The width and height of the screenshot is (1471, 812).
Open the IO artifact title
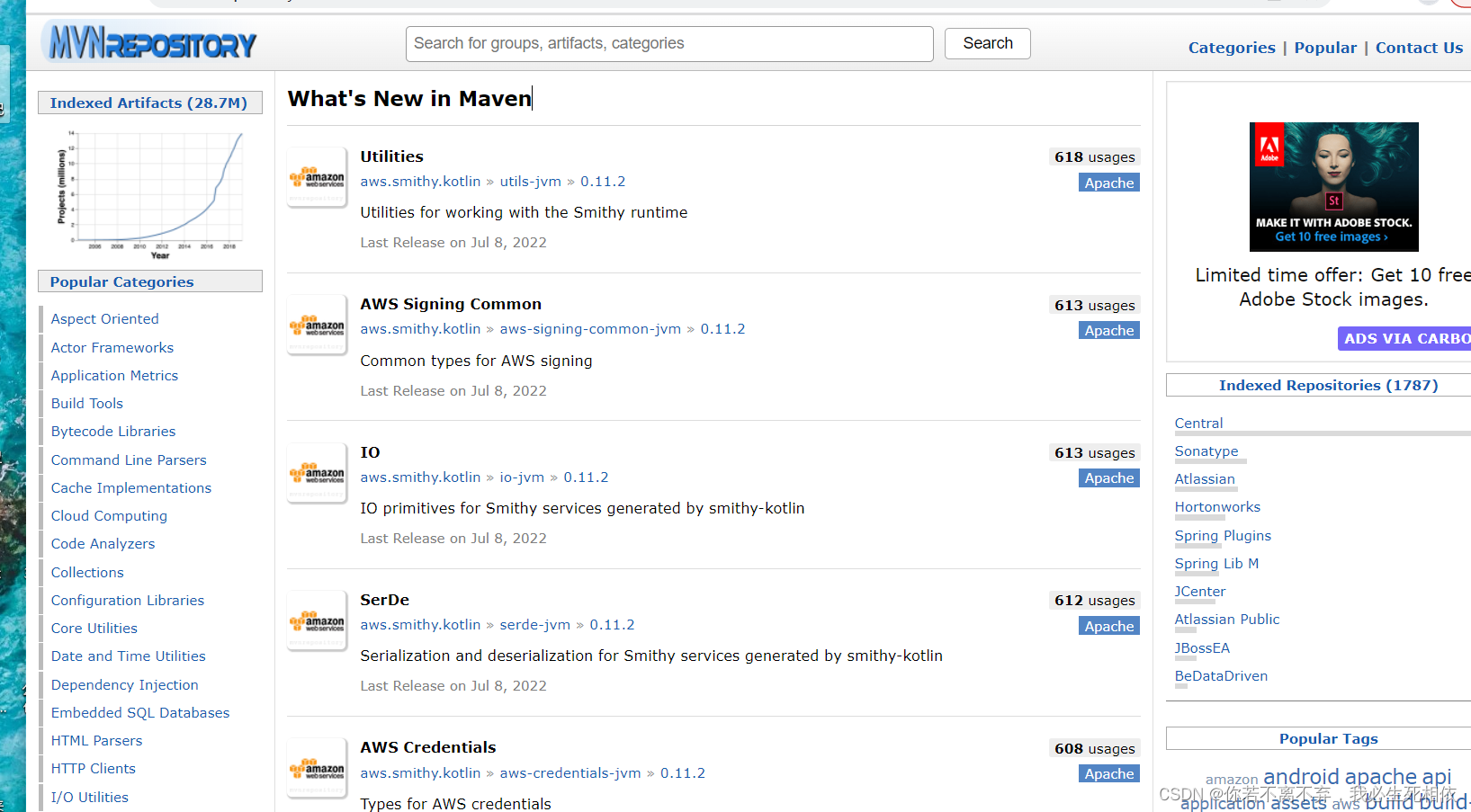[370, 452]
